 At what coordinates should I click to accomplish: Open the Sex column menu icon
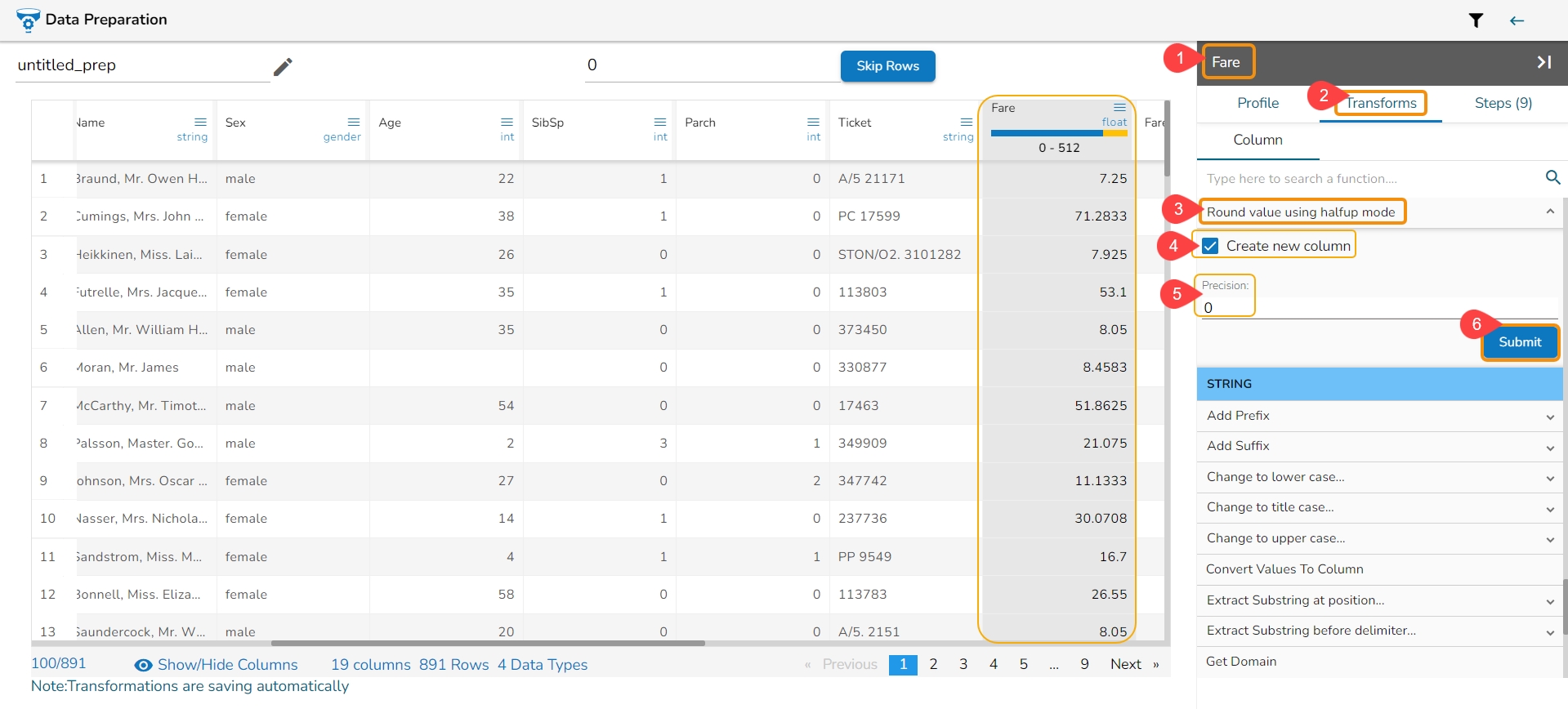(353, 123)
